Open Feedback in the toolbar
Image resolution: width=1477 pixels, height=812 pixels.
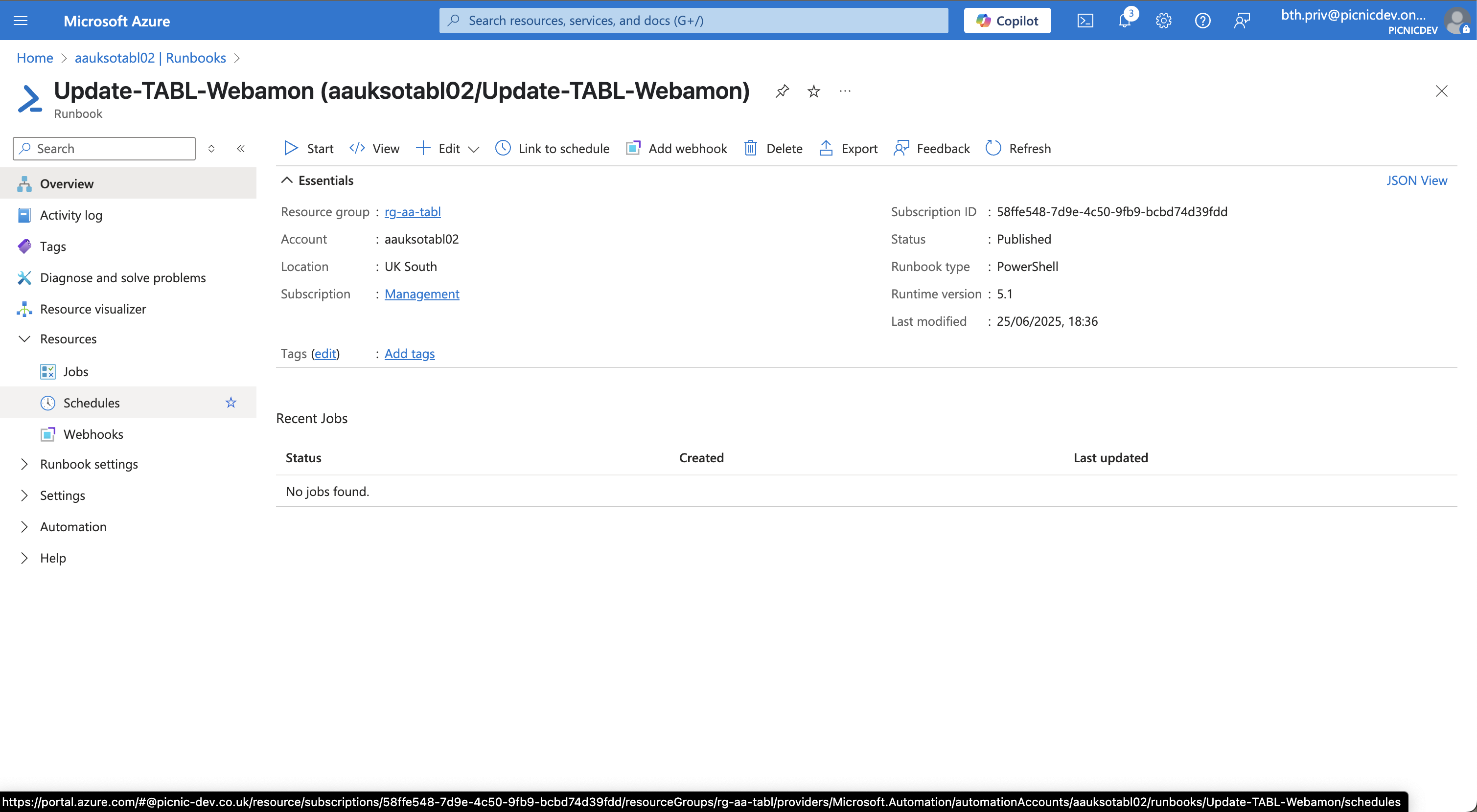coord(932,148)
